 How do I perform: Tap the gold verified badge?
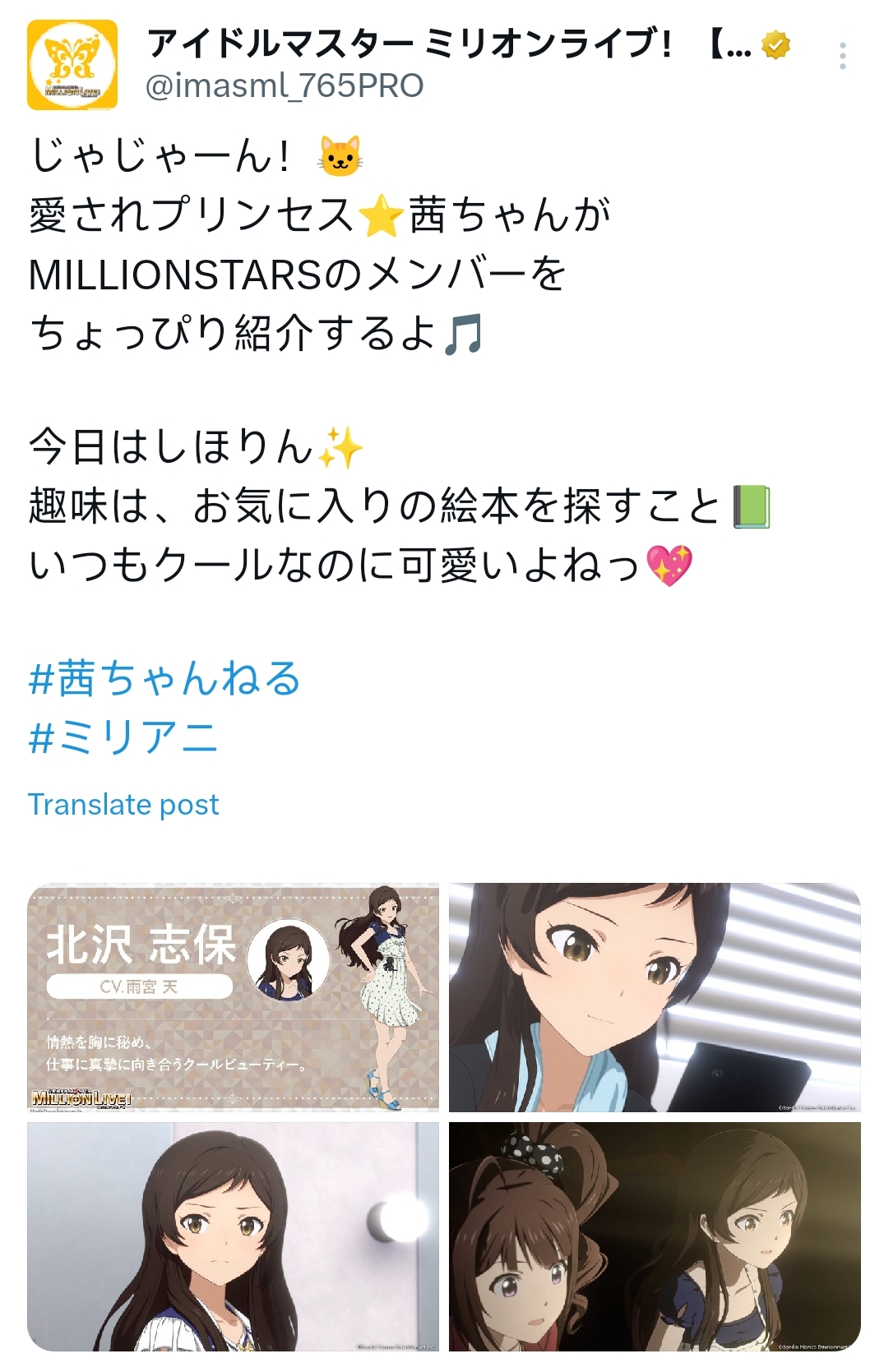click(x=775, y=44)
